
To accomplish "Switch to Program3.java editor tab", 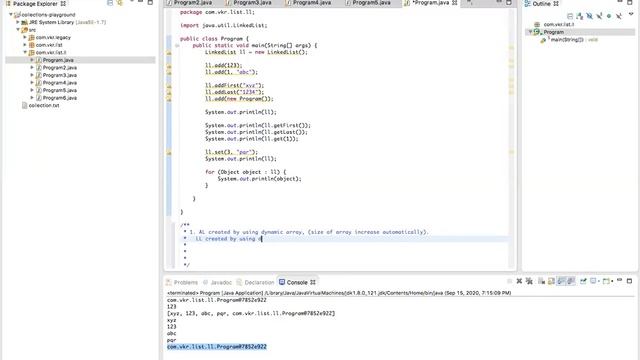I will [x=252, y=3].
